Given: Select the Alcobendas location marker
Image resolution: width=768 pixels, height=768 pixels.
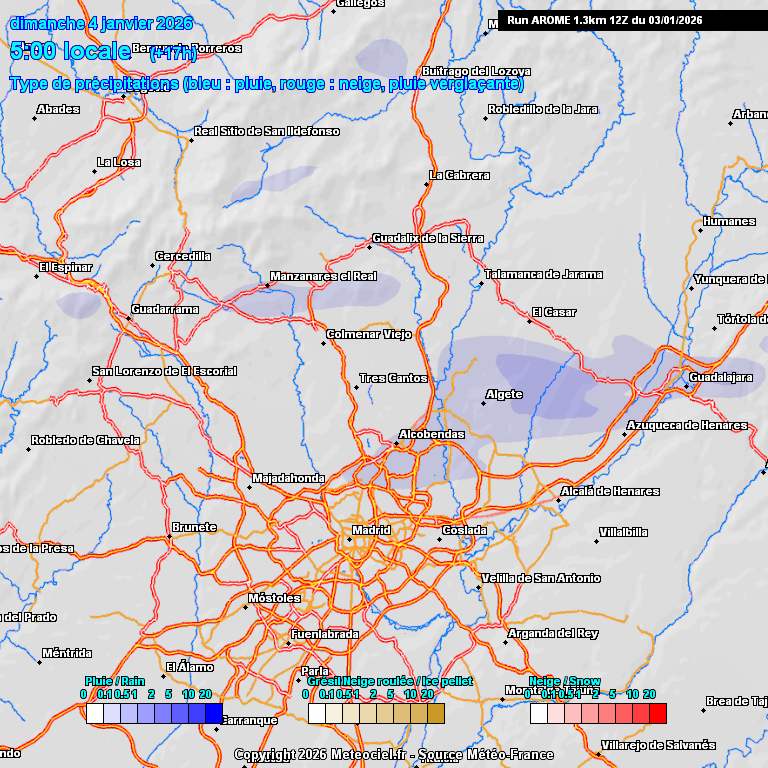Looking at the screenshot, I should click(x=396, y=444).
